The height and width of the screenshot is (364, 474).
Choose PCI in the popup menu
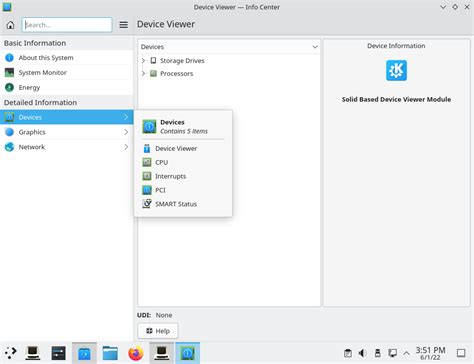[183, 190]
